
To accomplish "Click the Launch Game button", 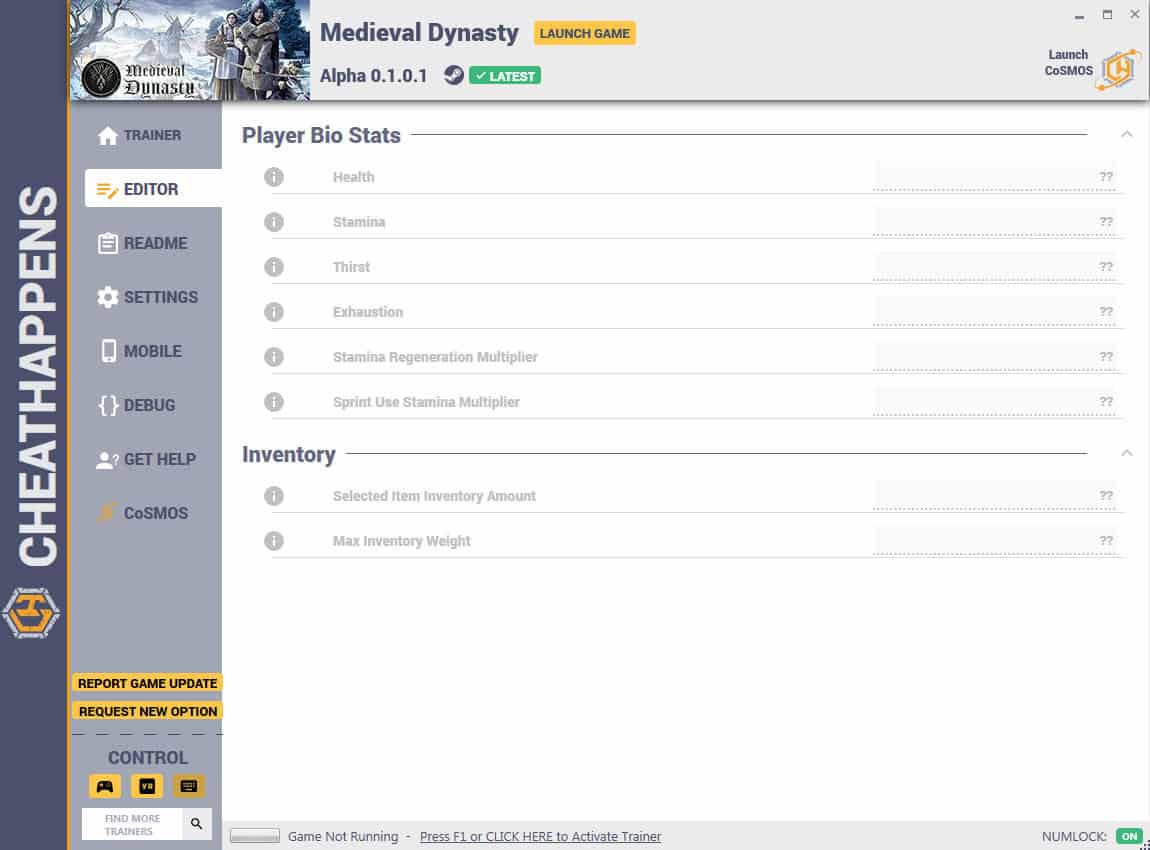I will 585,34.
